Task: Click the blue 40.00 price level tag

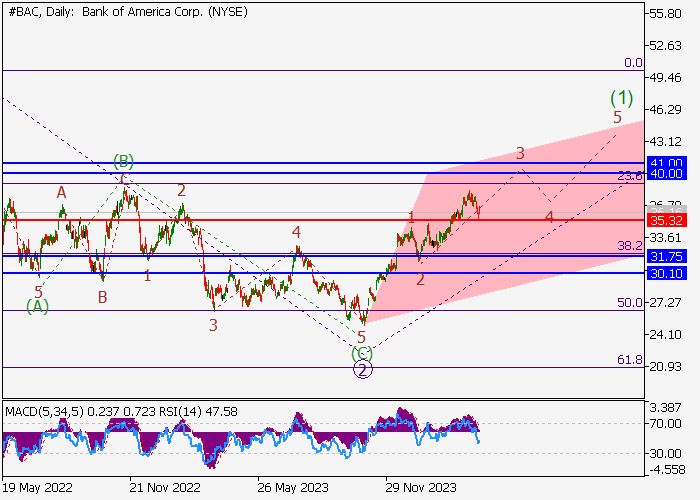Action: point(666,173)
